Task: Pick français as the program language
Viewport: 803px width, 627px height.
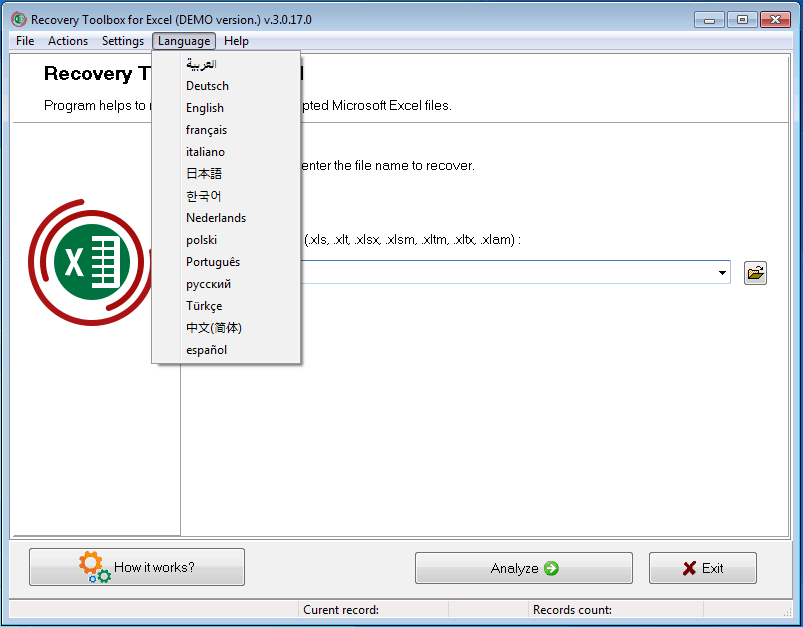Action: point(207,129)
